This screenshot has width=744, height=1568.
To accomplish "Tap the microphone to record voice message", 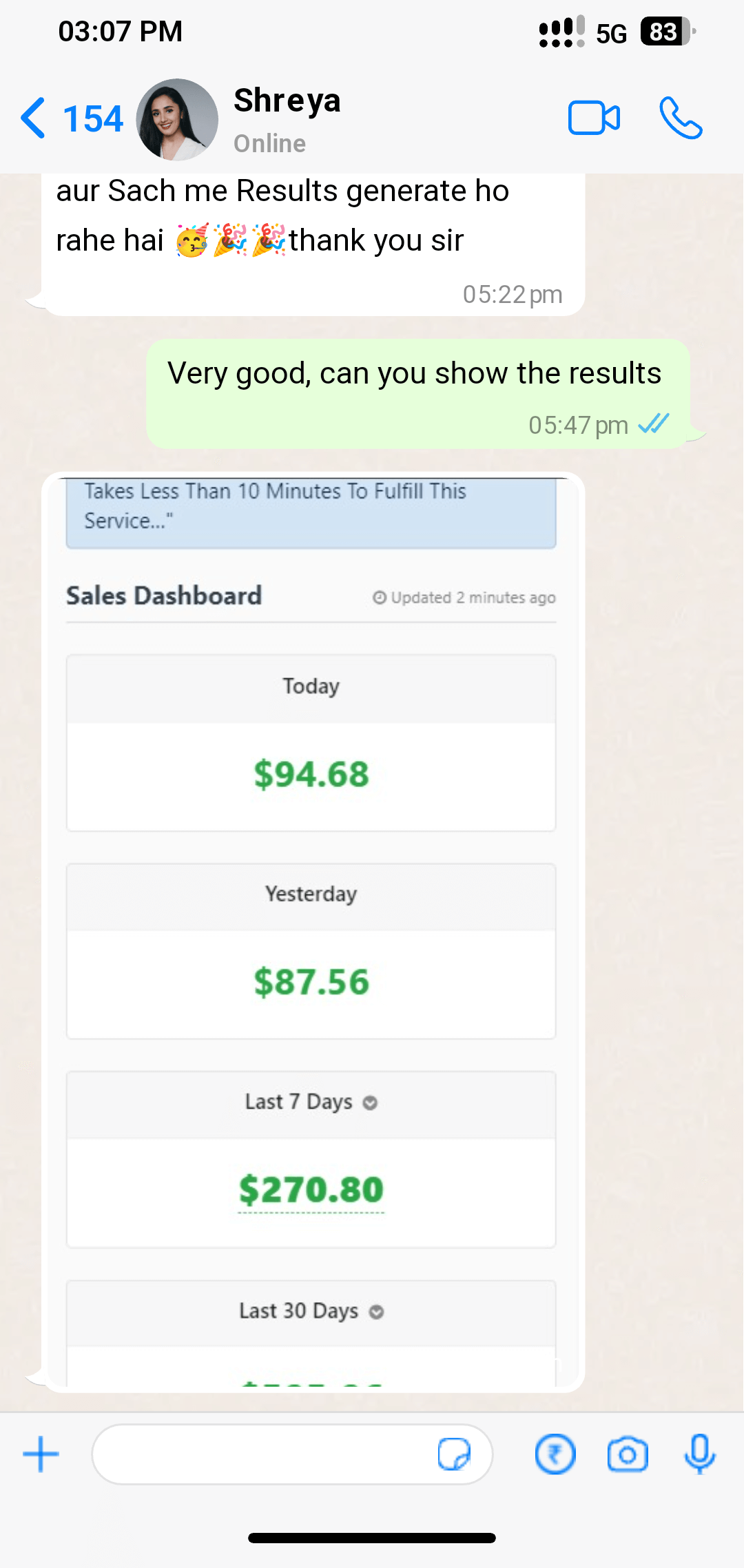I will point(699,1454).
